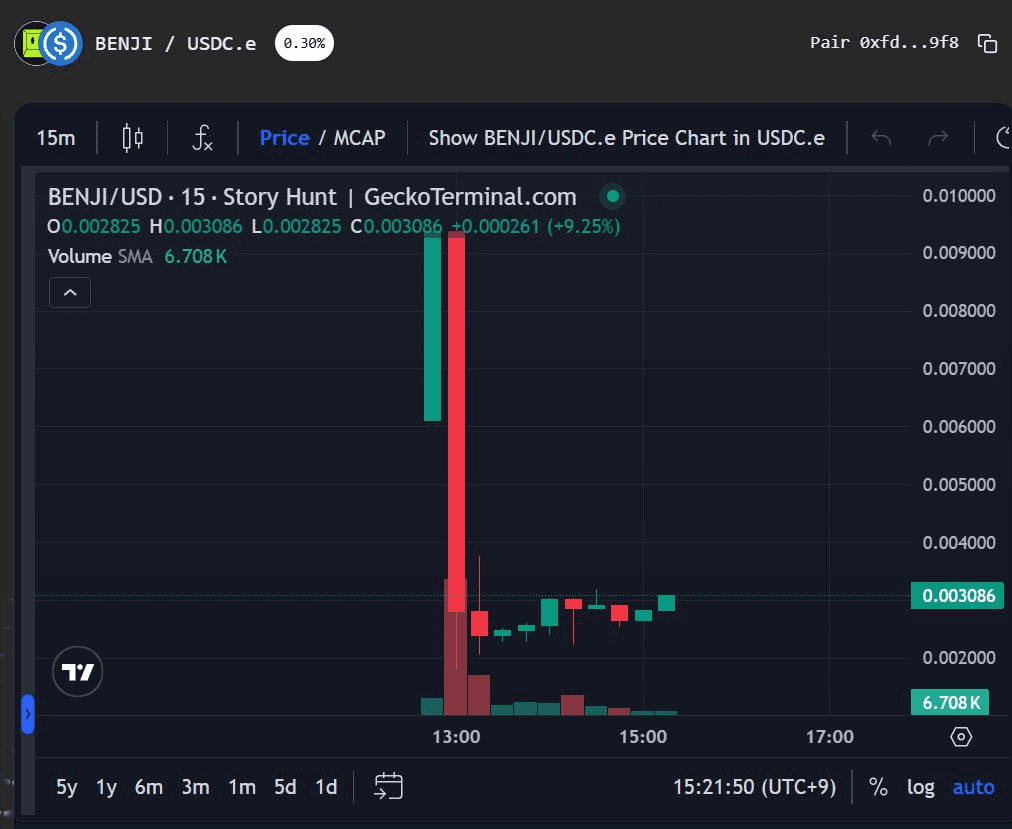The height and width of the screenshot is (829, 1012).
Task: Toggle percent scale on price axis
Action: click(878, 787)
